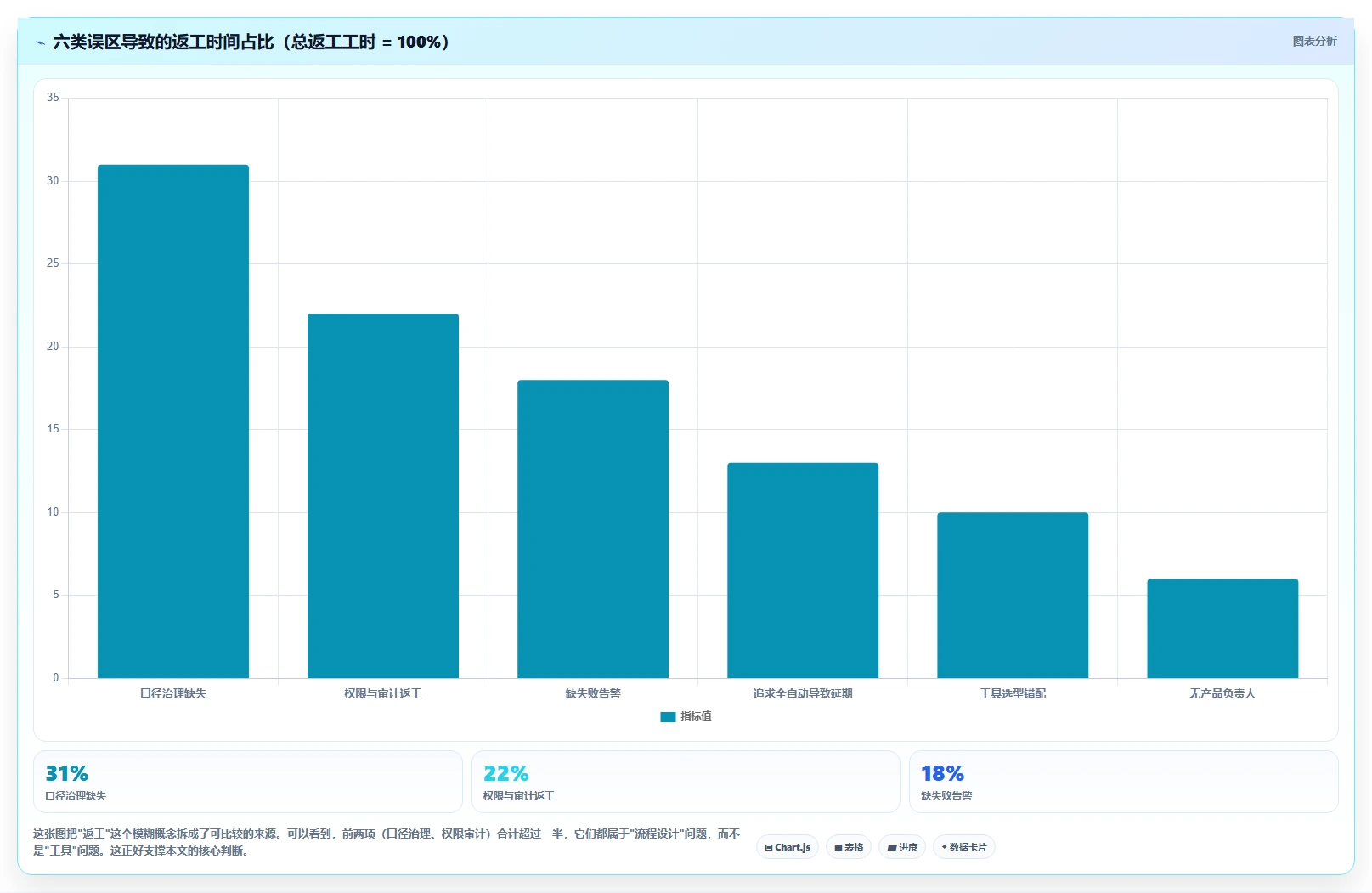1372x893 pixels.
Task: Click the y-axis tick label 20
Action: pyautogui.click(x=53, y=347)
